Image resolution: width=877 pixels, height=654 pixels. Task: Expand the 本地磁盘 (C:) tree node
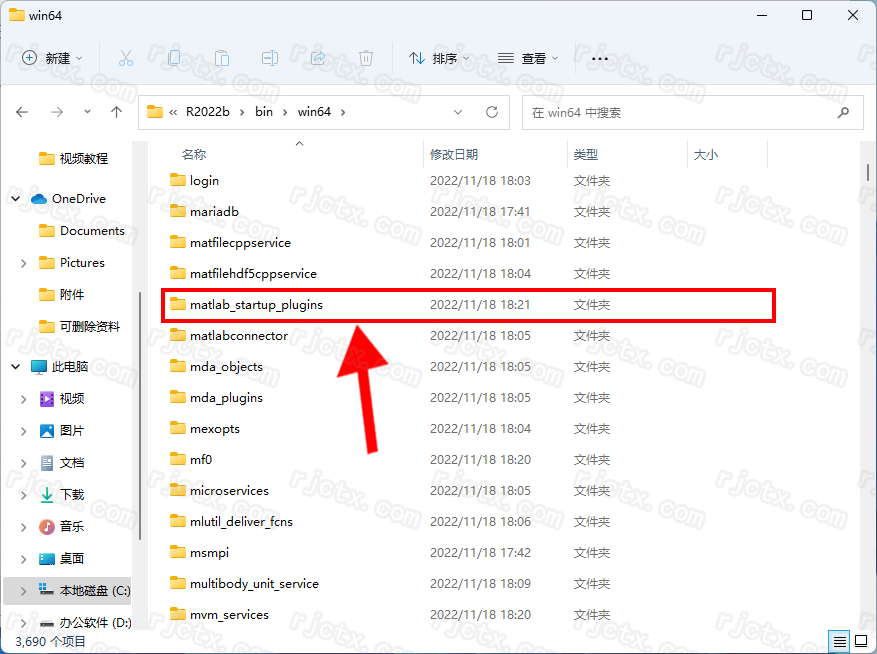click(23, 591)
